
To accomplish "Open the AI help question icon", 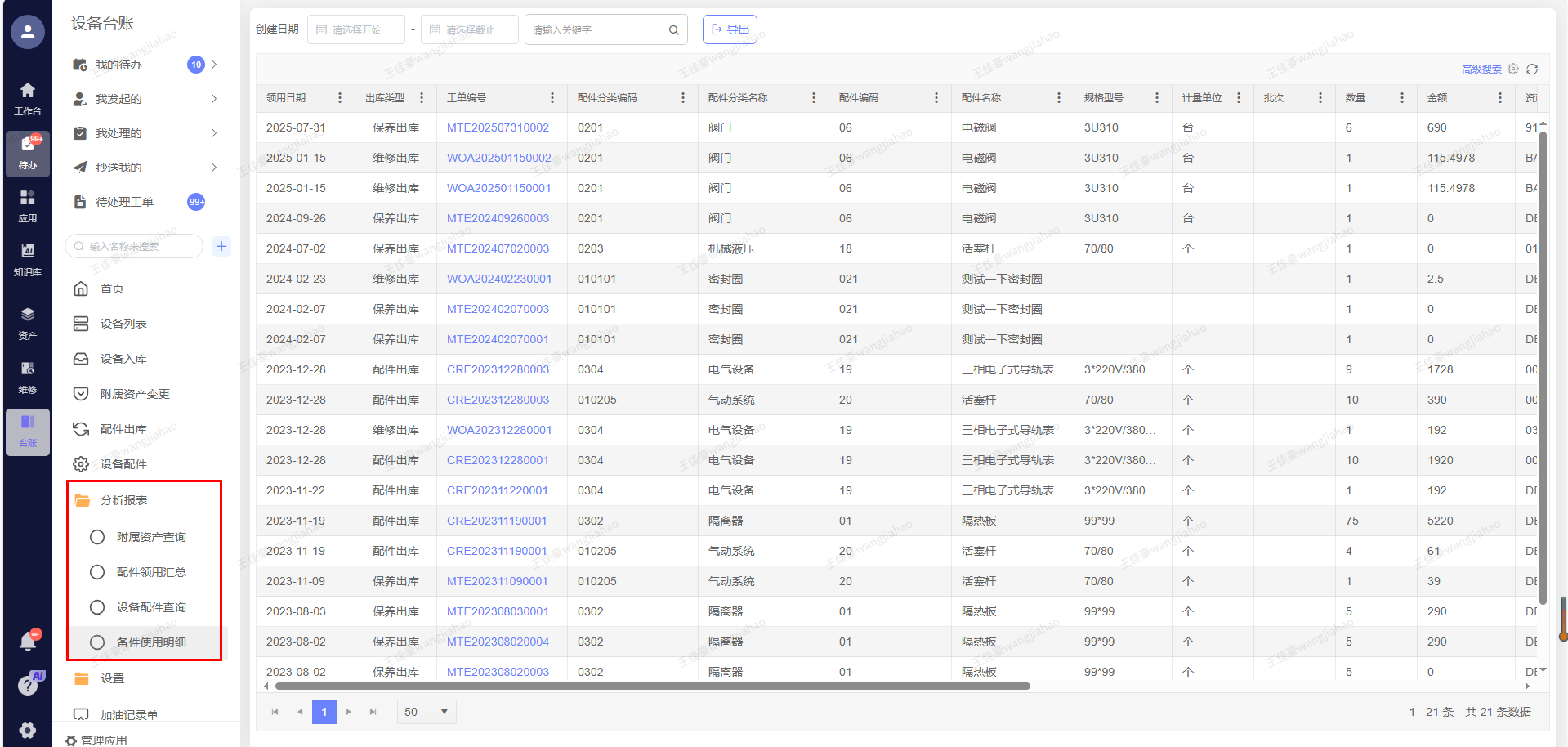I will click(28, 685).
